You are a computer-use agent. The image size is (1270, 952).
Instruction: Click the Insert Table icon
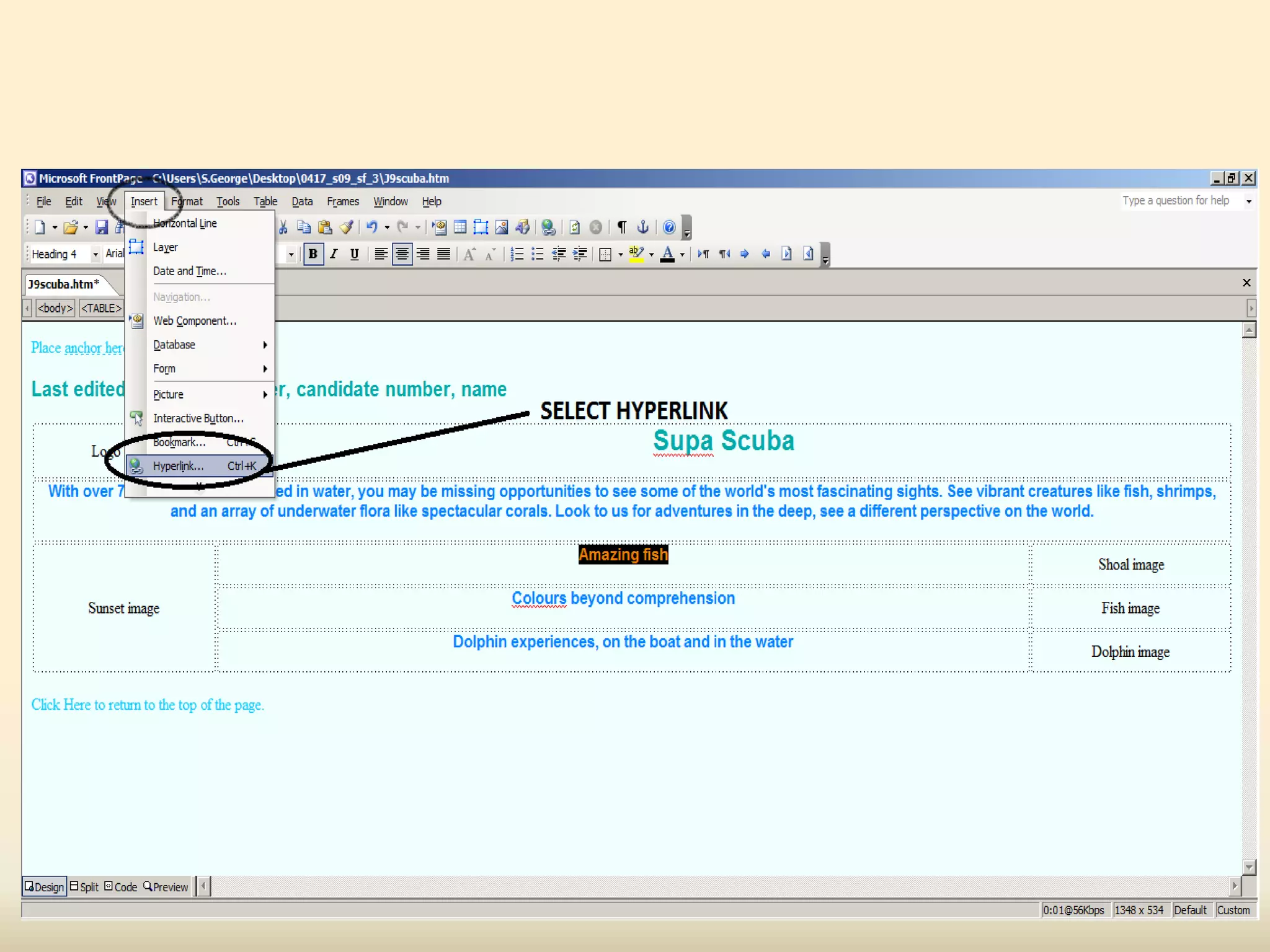pos(460,227)
